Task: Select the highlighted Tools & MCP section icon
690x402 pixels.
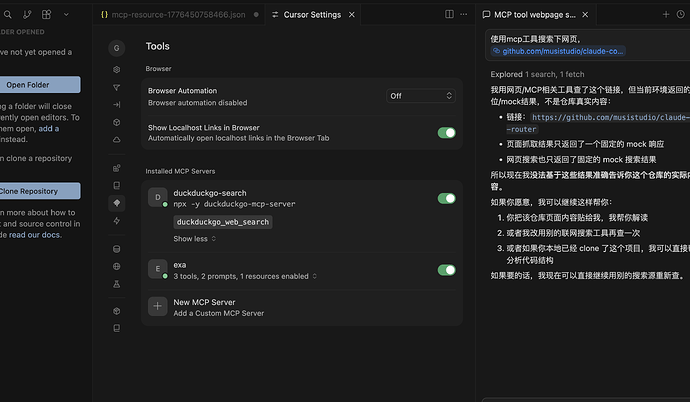Action: tap(117, 203)
